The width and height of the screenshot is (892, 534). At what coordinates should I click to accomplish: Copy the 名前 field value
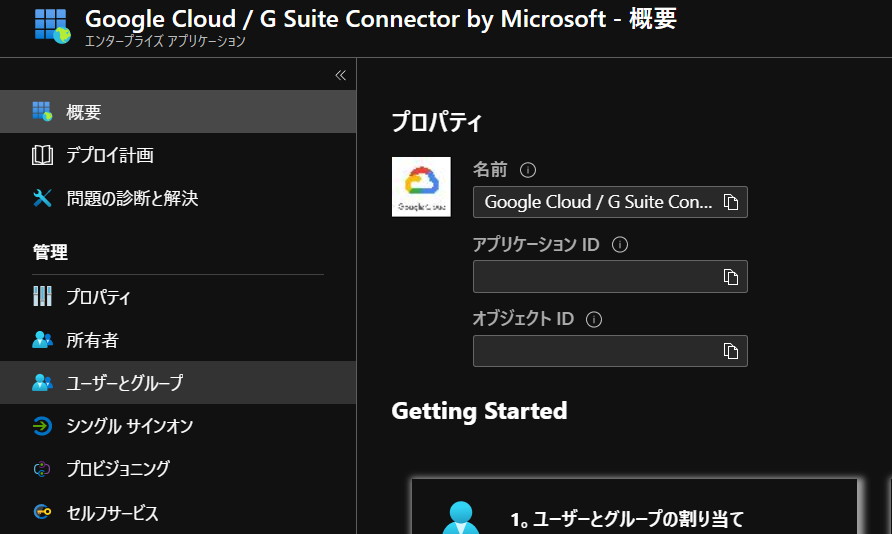click(x=731, y=202)
